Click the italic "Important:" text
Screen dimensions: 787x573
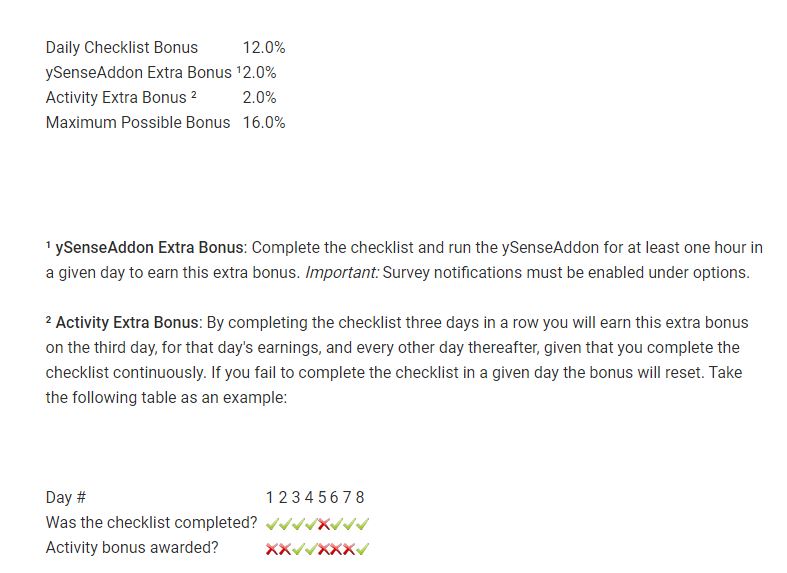[x=341, y=272]
